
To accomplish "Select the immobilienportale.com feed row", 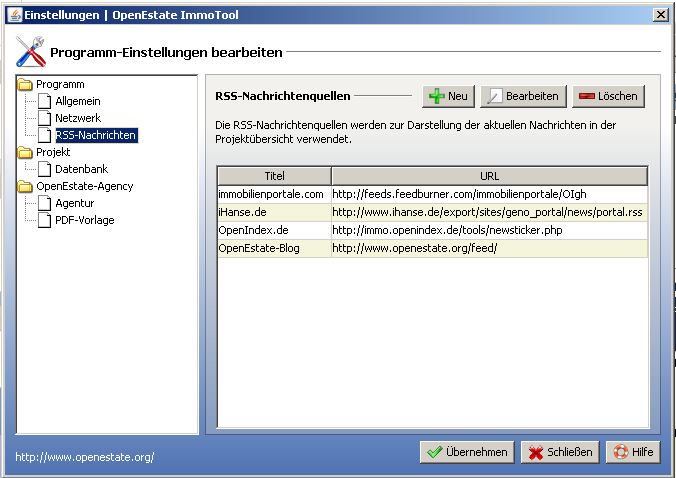I will click(x=272, y=193).
